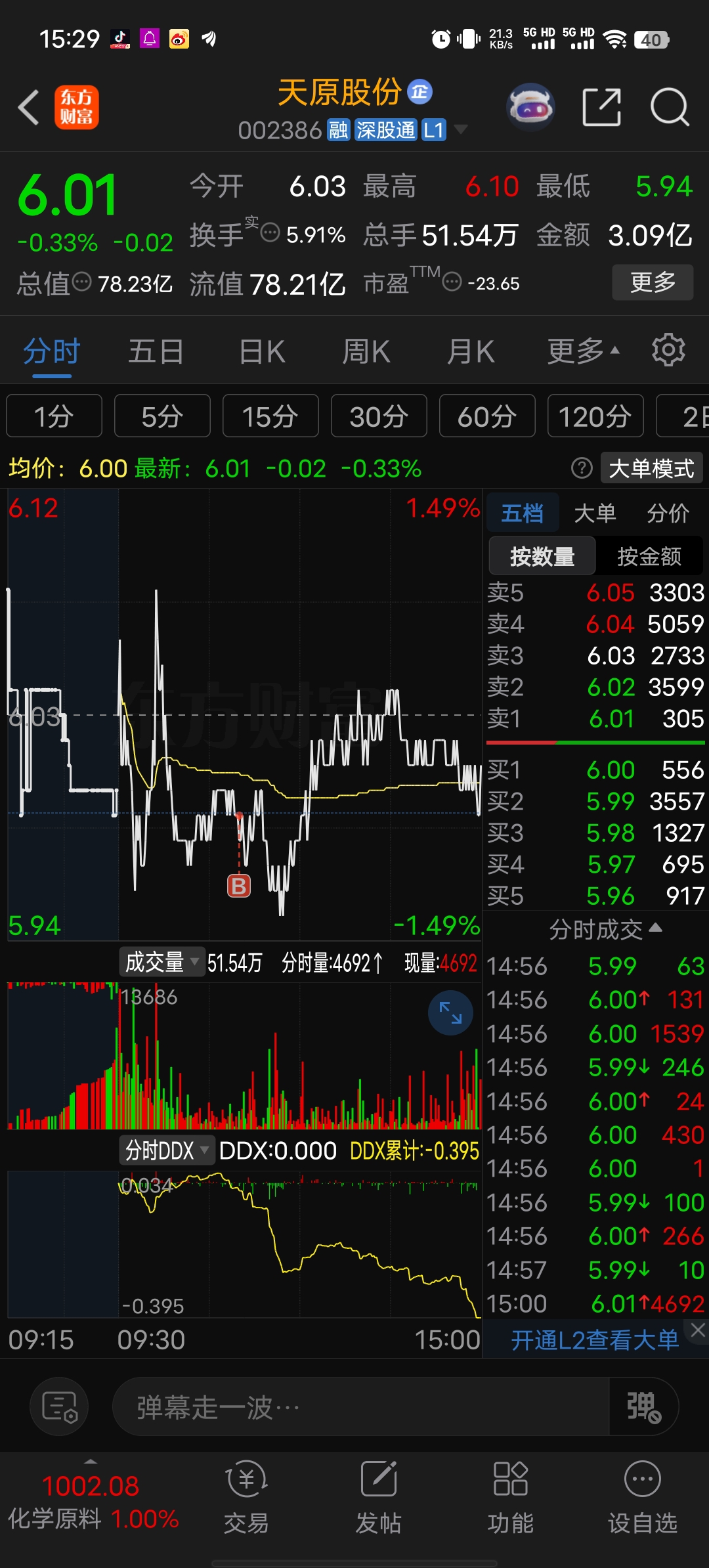Select the 5分 interval button
This screenshot has width=709, height=1568.
(x=162, y=416)
